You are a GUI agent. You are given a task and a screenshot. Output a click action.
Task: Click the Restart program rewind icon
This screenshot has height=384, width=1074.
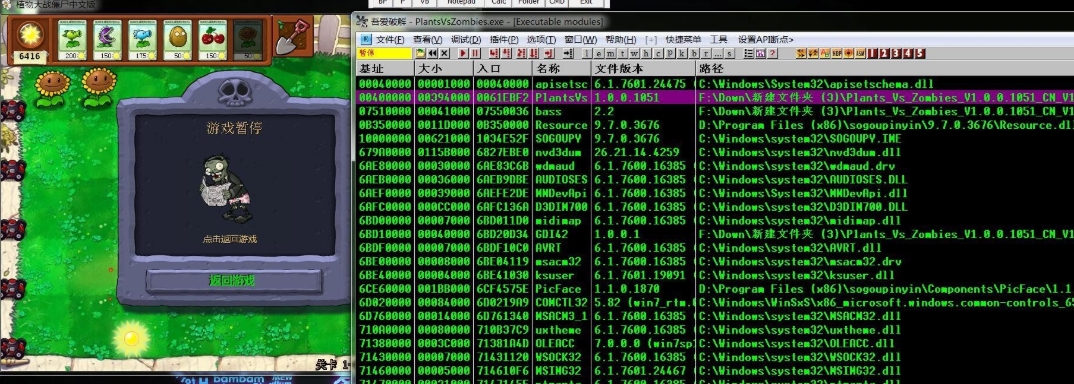coord(433,53)
